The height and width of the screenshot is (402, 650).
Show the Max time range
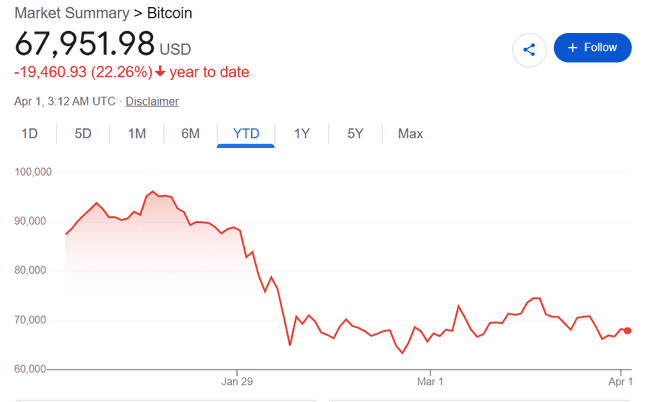(410, 133)
